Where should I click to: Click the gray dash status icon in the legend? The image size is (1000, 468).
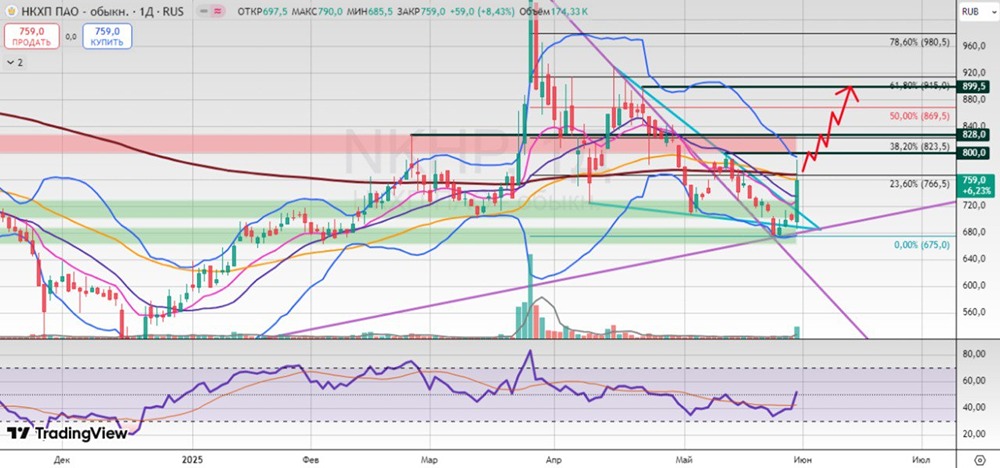click(x=203, y=11)
